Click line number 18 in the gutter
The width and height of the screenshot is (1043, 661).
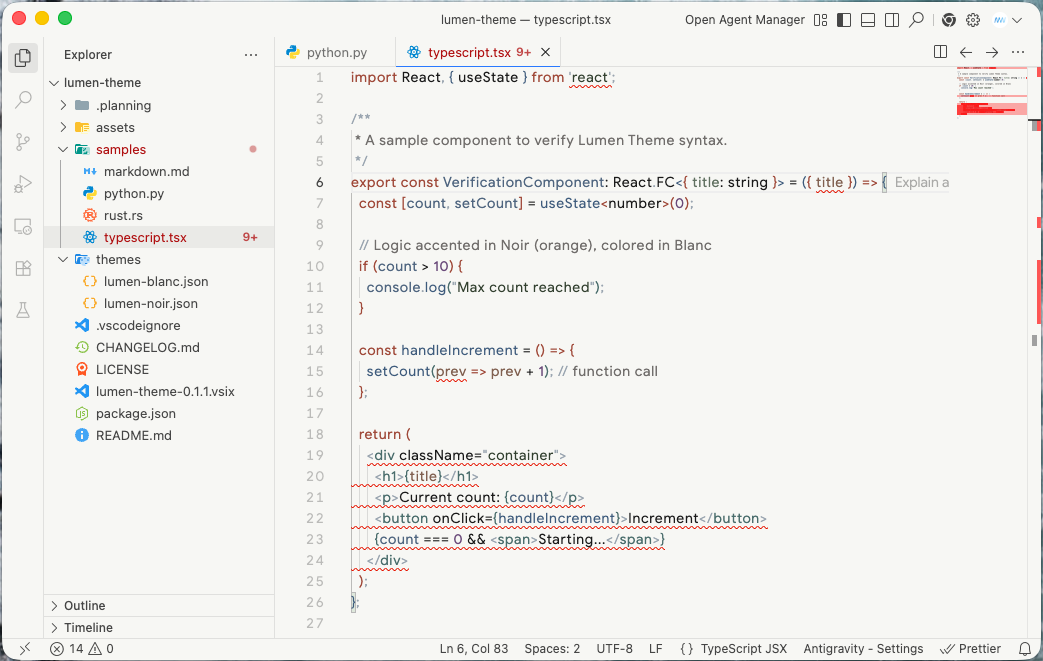tap(315, 434)
